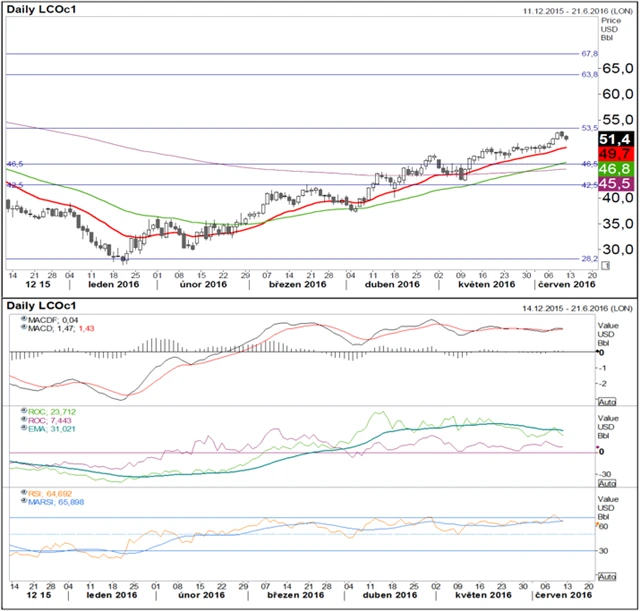640x611 pixels.
Task: Click the MARSI 65,898 indicator icon
Action: (x=25, y=502)
